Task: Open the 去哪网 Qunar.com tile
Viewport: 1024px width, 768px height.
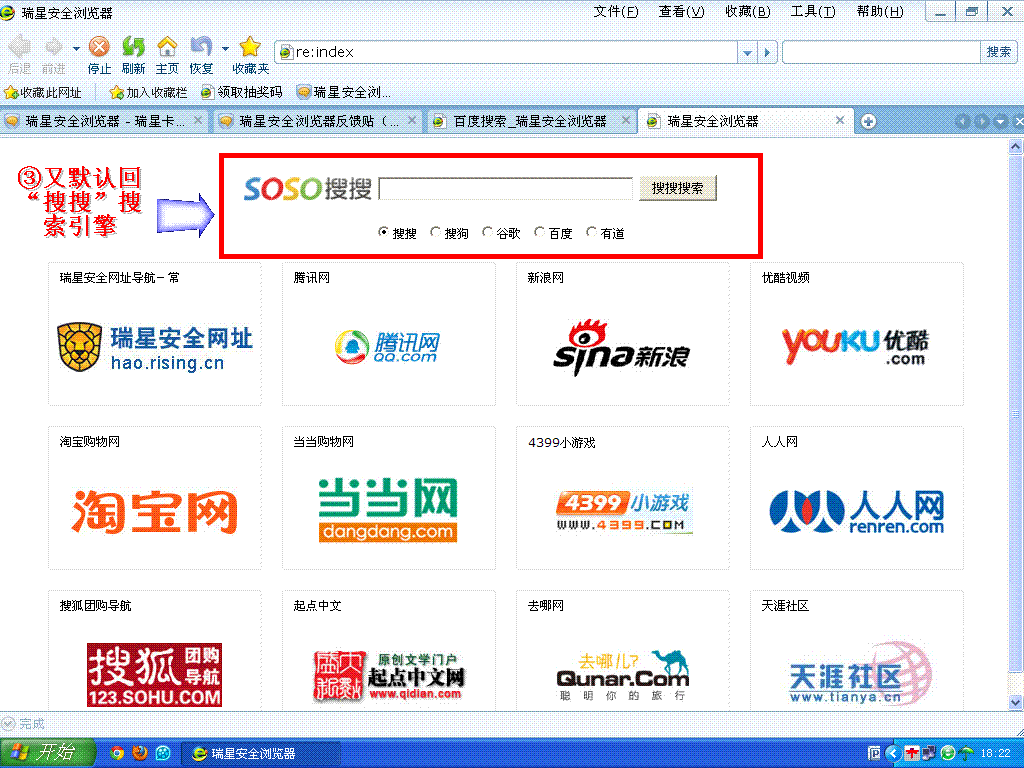Action: (622, 650)
